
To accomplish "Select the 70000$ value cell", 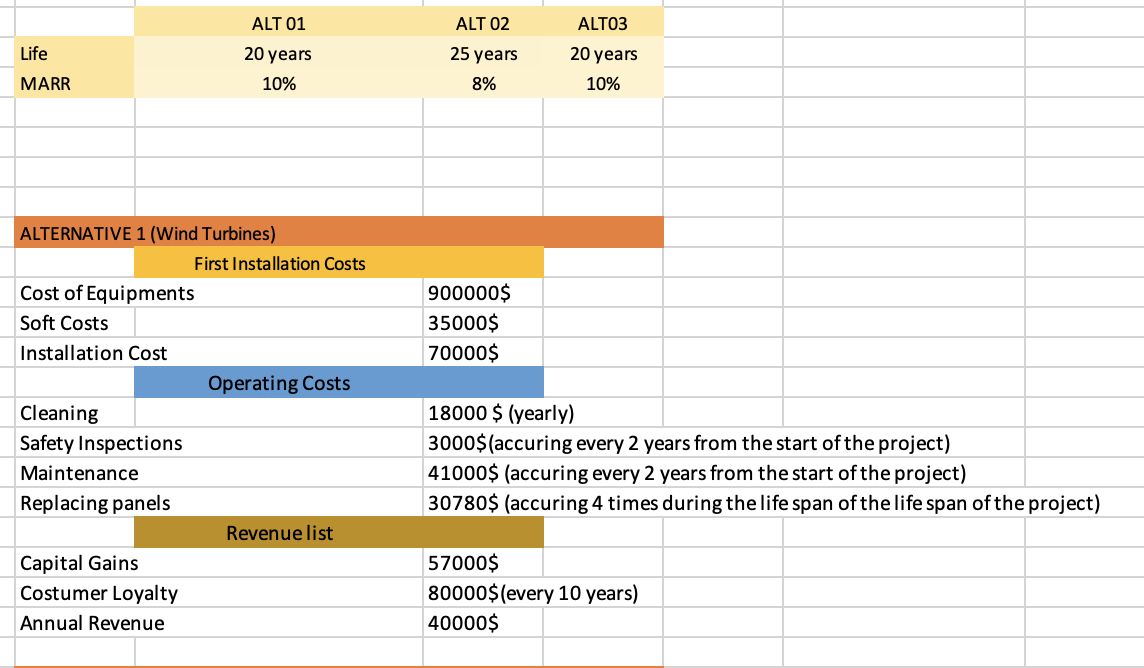I will click(483, 352).
